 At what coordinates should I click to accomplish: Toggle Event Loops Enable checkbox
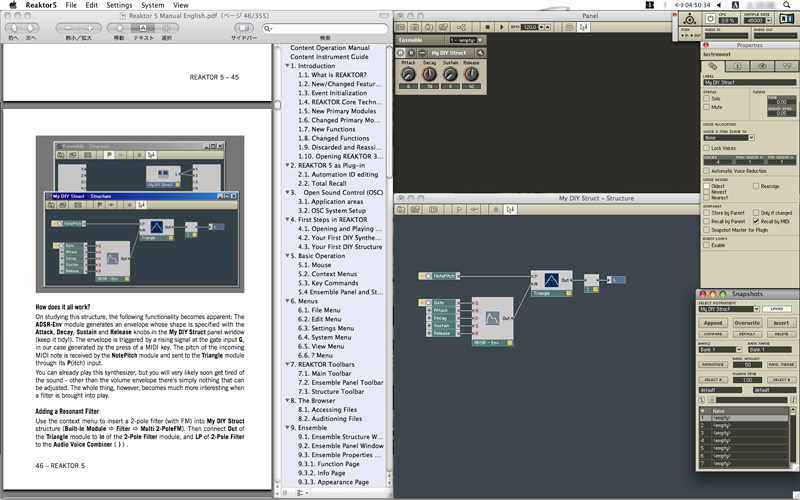click(x=707, y=245)
